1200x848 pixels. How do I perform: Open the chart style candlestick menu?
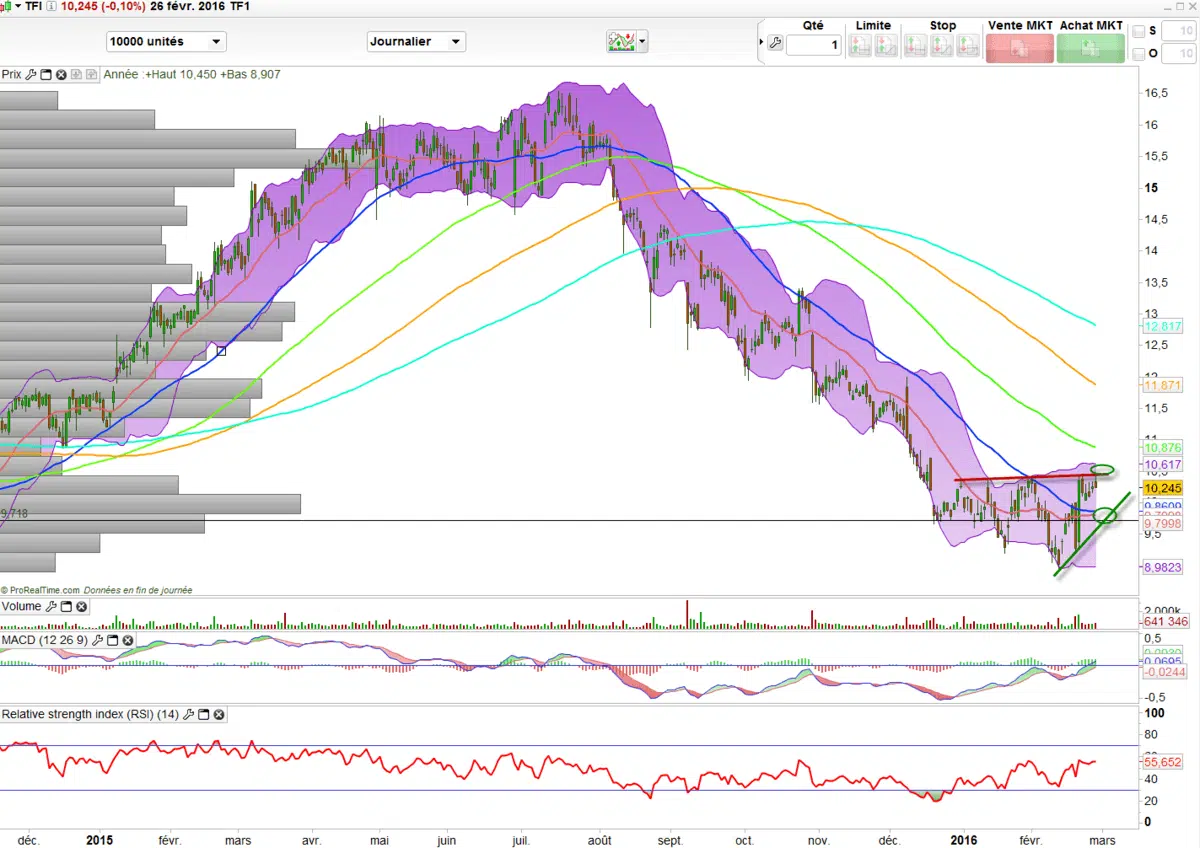click(x=12, y=7)
